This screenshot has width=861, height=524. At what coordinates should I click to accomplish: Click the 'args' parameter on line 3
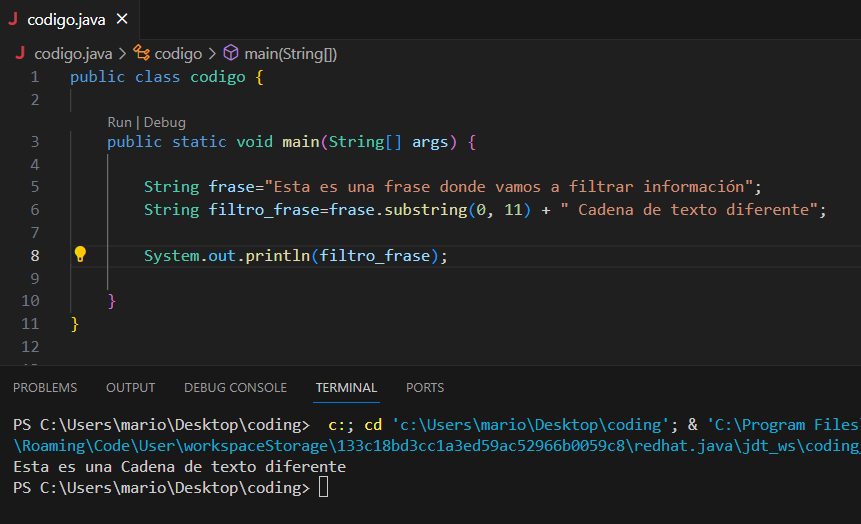click(430, 142)
